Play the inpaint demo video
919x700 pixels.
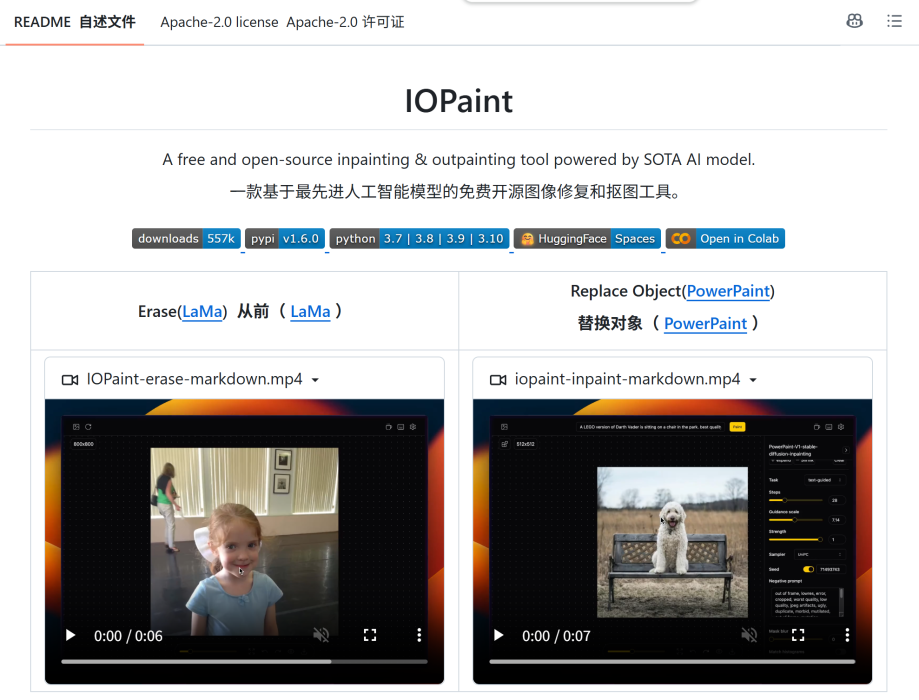499,635
